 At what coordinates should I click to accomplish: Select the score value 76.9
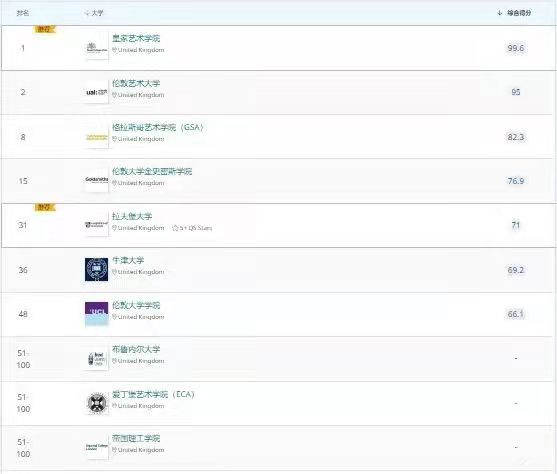516,181
